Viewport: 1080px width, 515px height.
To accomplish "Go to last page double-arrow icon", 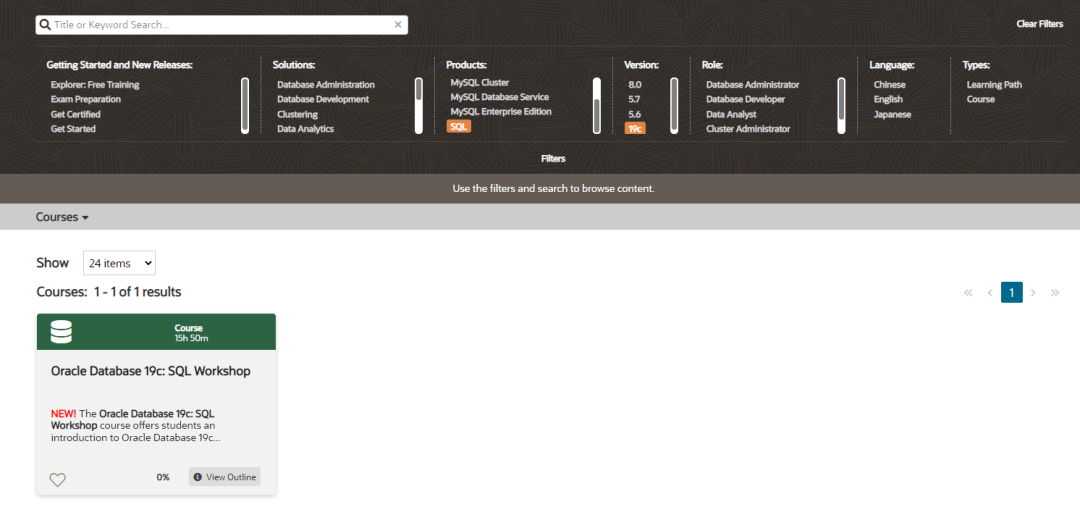I will tap(1055, 293).
